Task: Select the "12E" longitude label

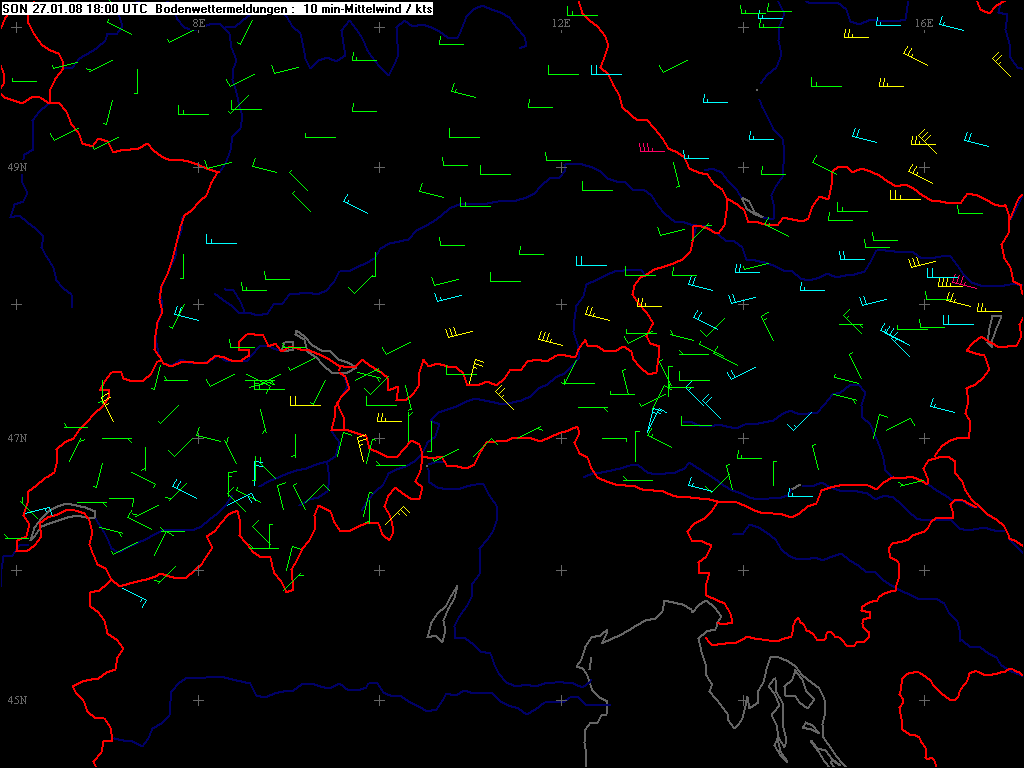Action: [561, 22]
